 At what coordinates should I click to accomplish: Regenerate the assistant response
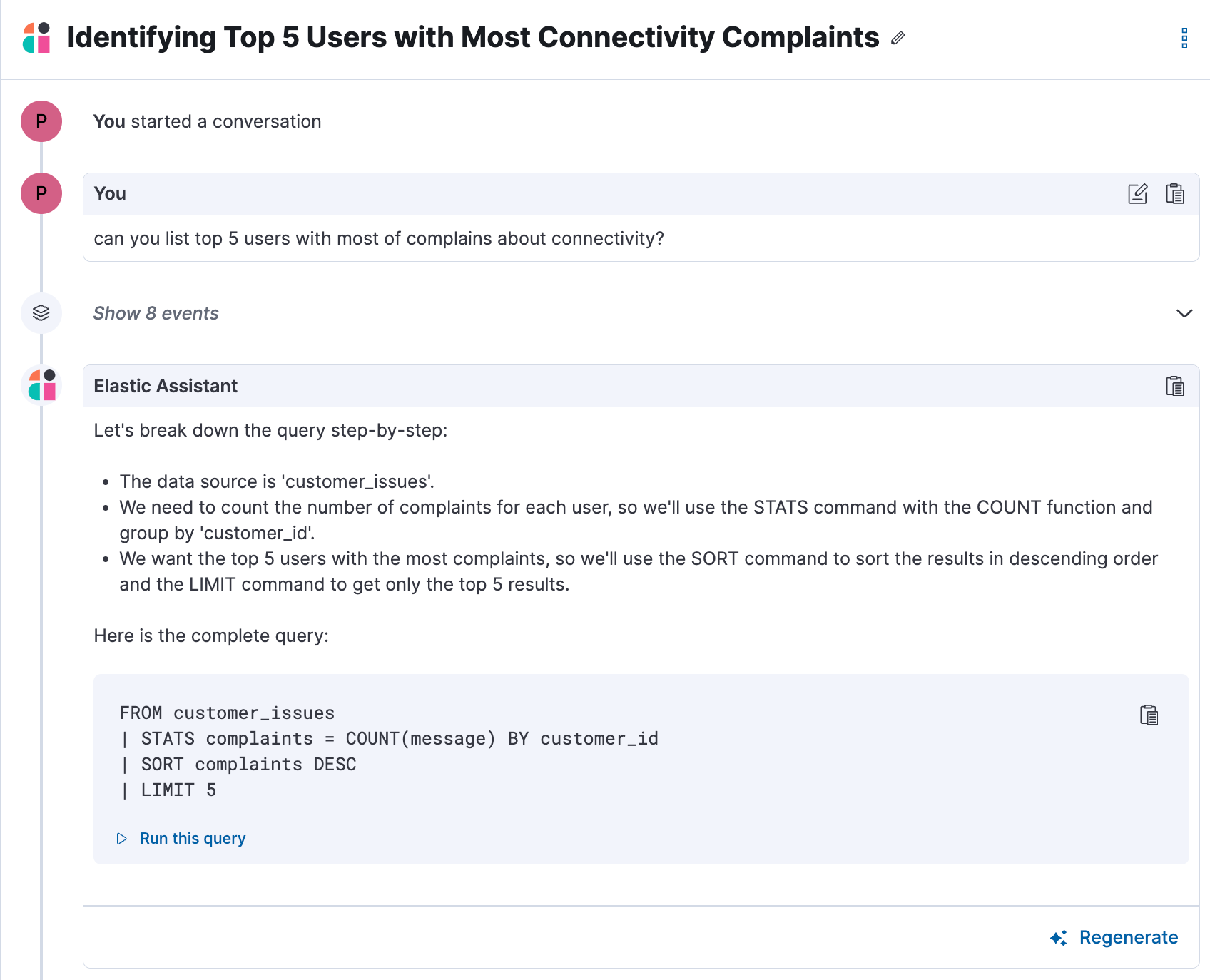[x=1128, y=937]
